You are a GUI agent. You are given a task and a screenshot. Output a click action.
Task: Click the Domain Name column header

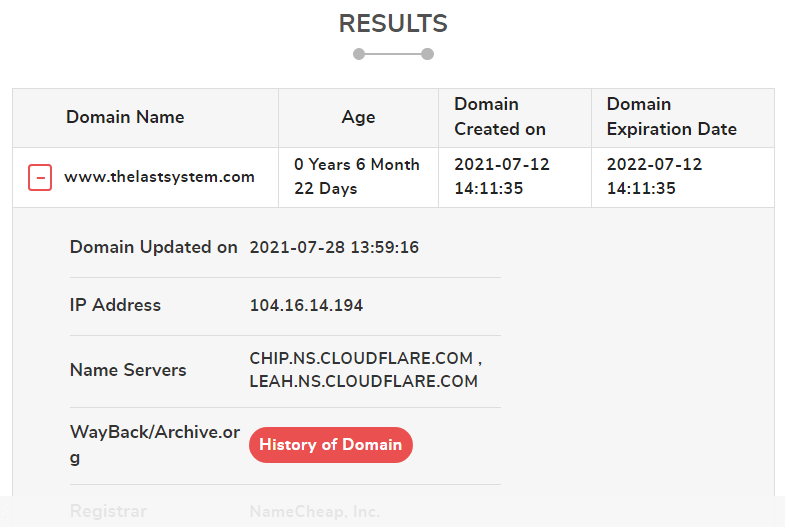pyautogui.click(x=125, y=117)
